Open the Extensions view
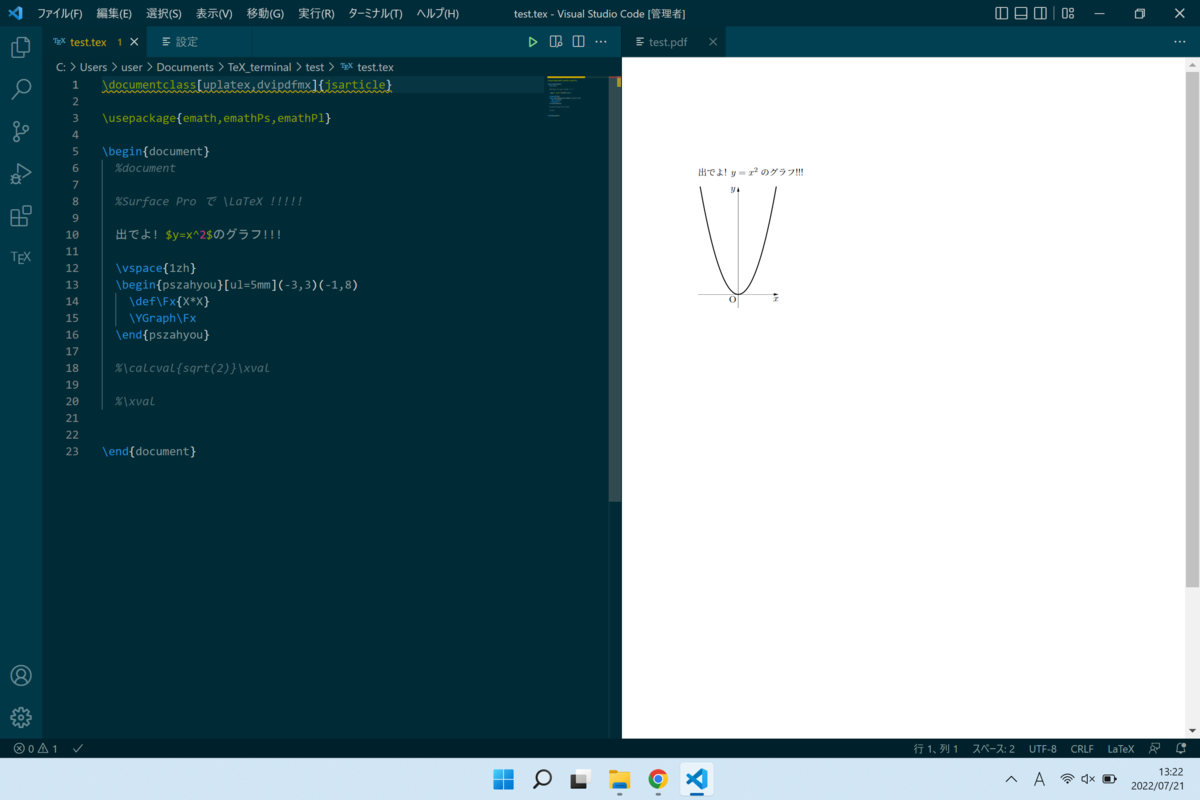Viewport: 1200px width, 800px height. coord(20,215)
